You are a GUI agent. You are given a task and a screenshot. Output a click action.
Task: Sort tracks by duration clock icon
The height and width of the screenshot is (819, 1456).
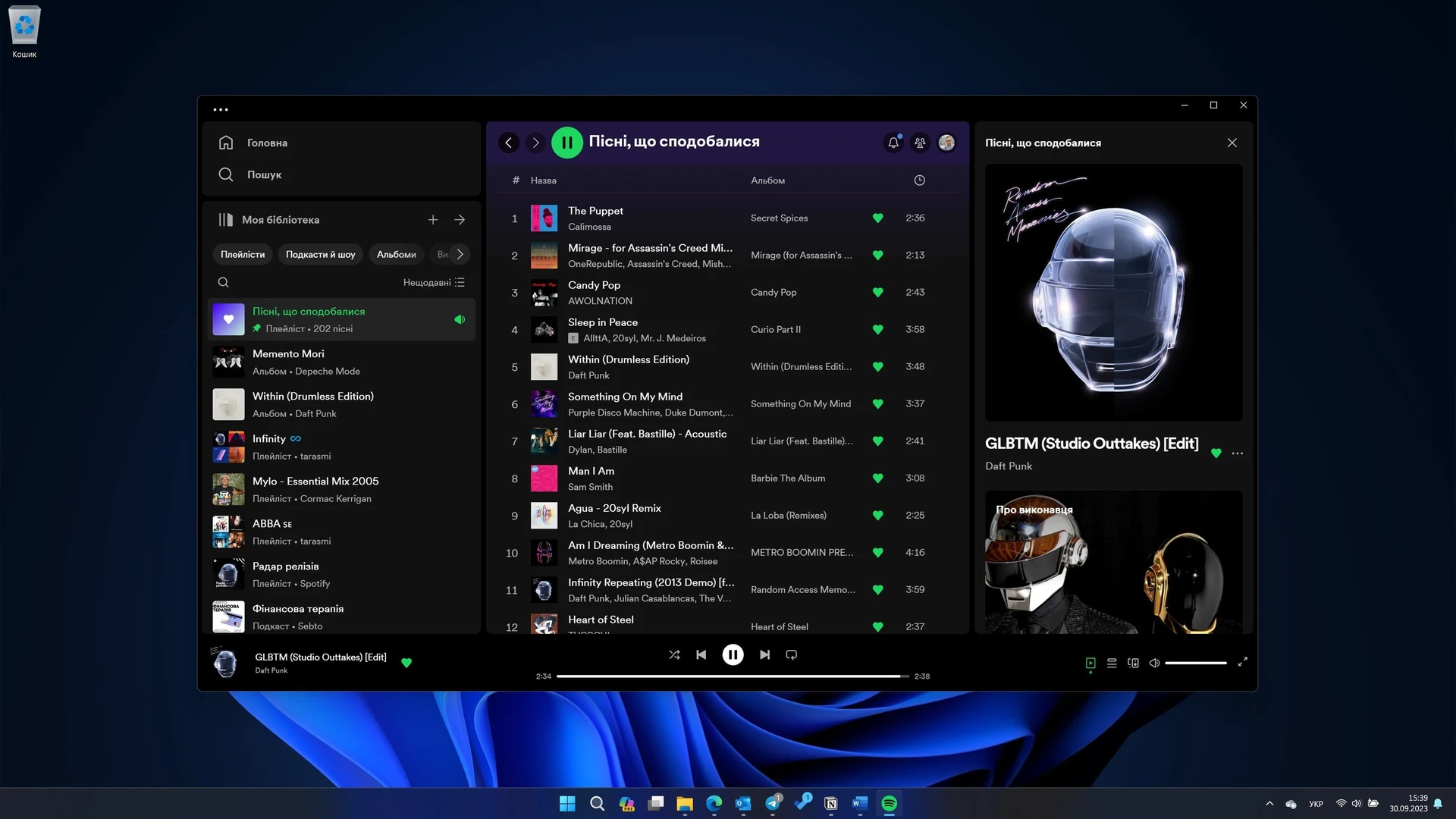tap(919, 180)
